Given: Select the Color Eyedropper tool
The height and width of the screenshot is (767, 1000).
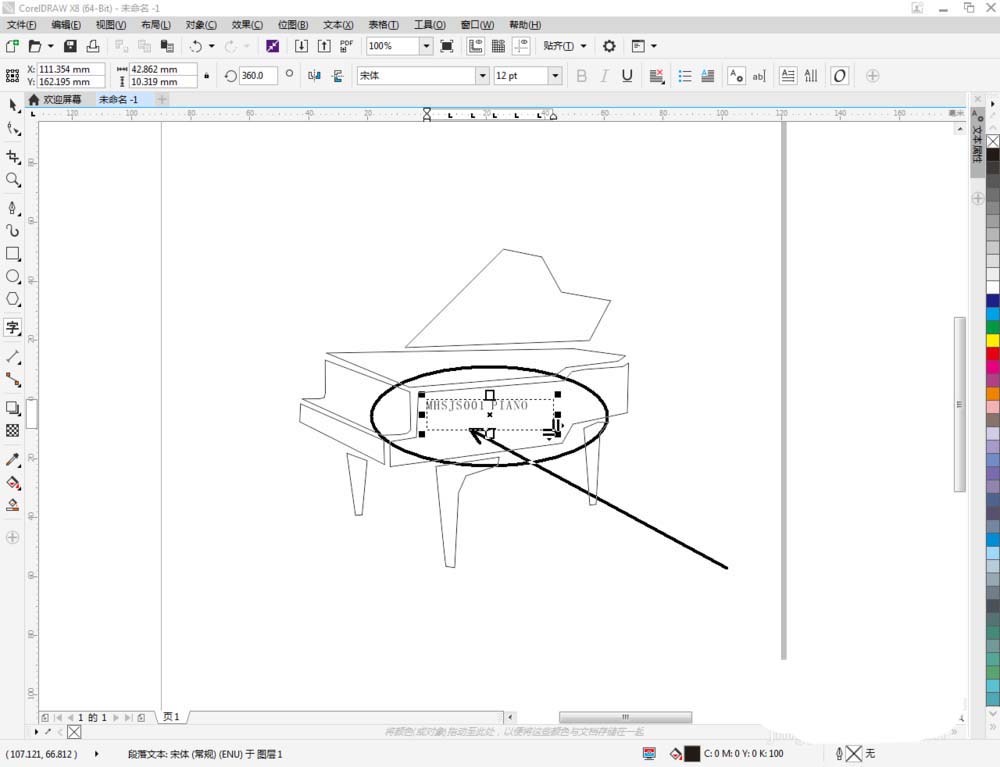Looking at the screenshot, I should [x=13, y=460].
